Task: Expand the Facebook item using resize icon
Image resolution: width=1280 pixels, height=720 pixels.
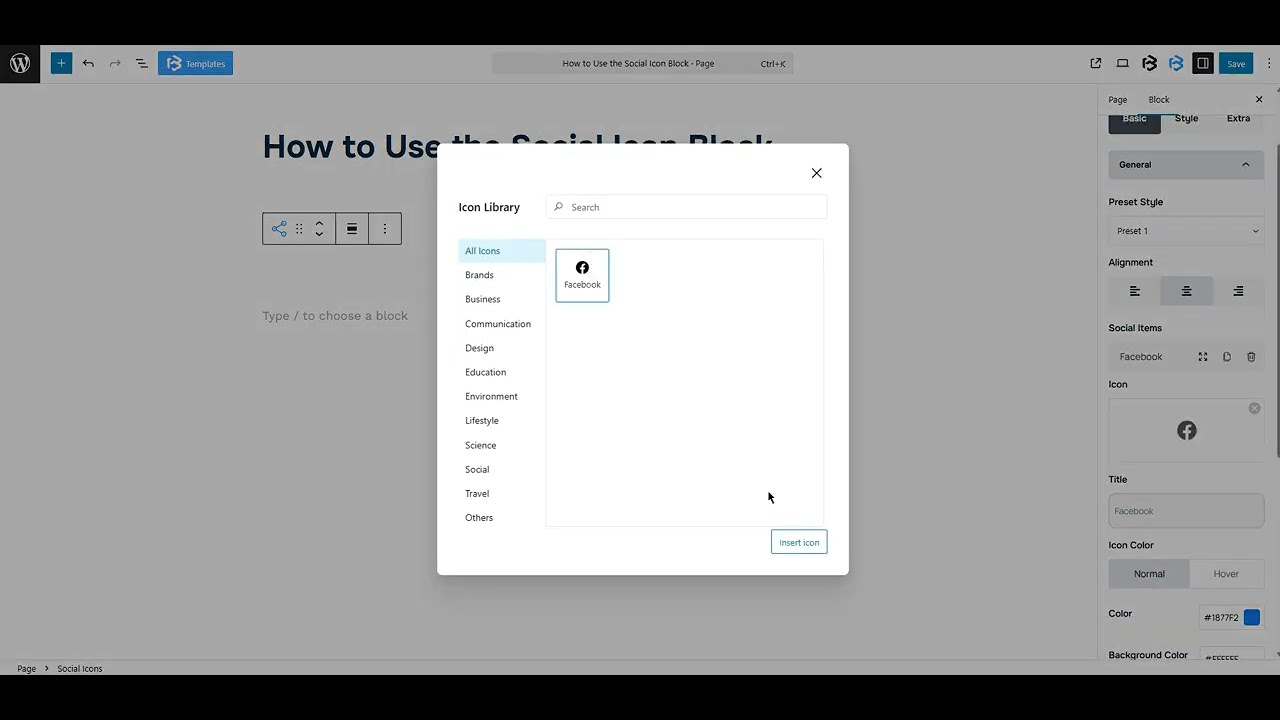Action: click(x=1202, y=357)
